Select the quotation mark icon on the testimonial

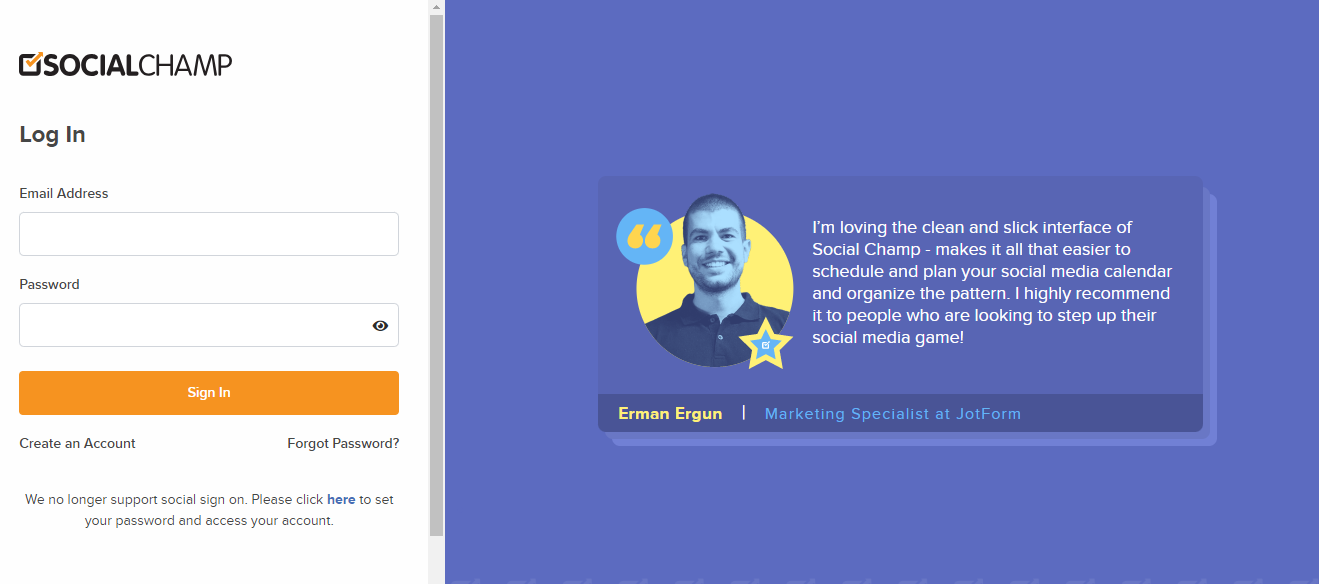pos(644,237)
